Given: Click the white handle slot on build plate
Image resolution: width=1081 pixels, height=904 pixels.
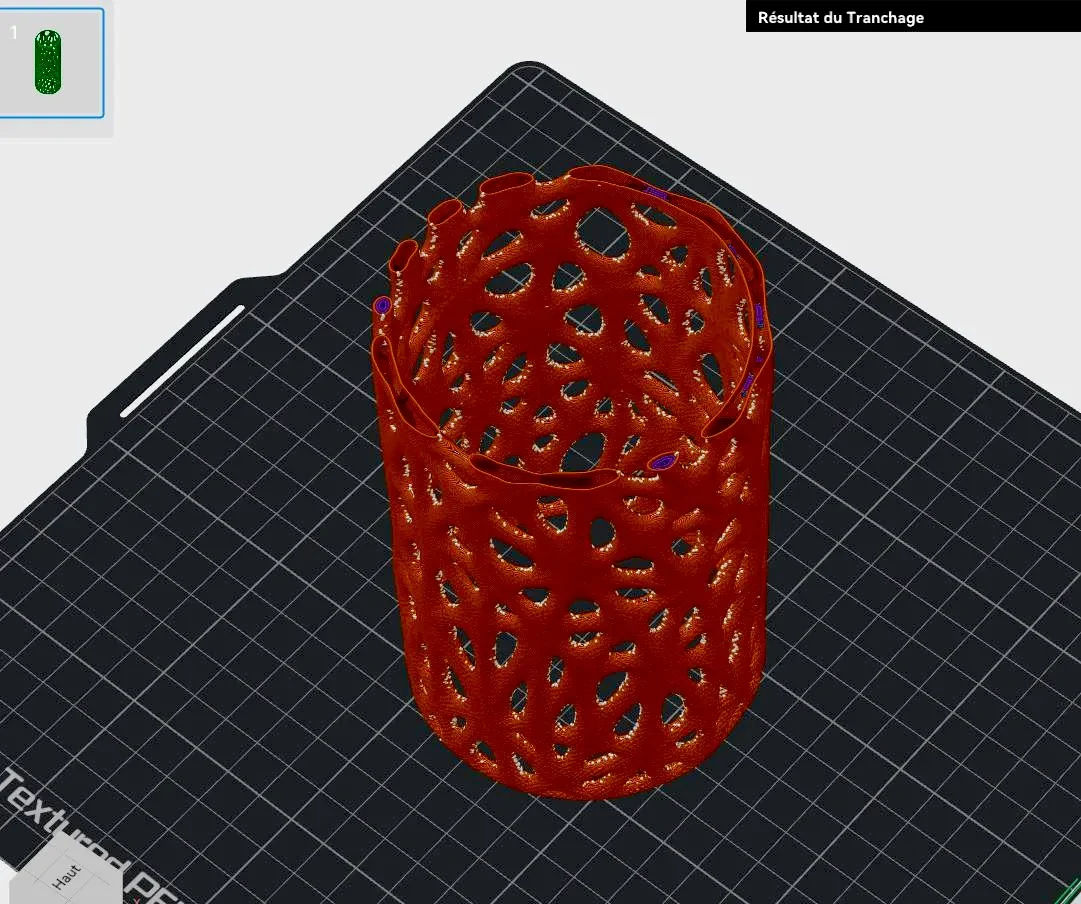Looking at the screenshot, I should pos(183,361).
